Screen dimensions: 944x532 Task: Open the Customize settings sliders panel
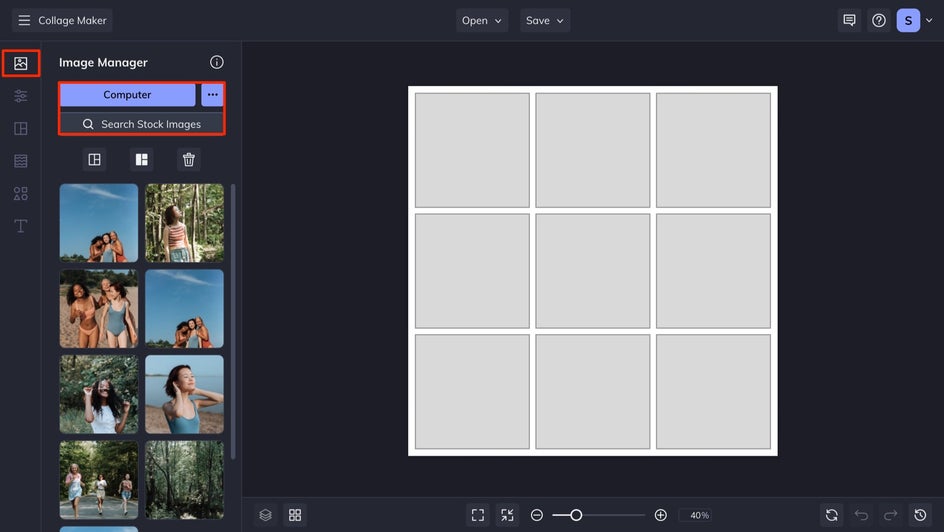(20, 96)
